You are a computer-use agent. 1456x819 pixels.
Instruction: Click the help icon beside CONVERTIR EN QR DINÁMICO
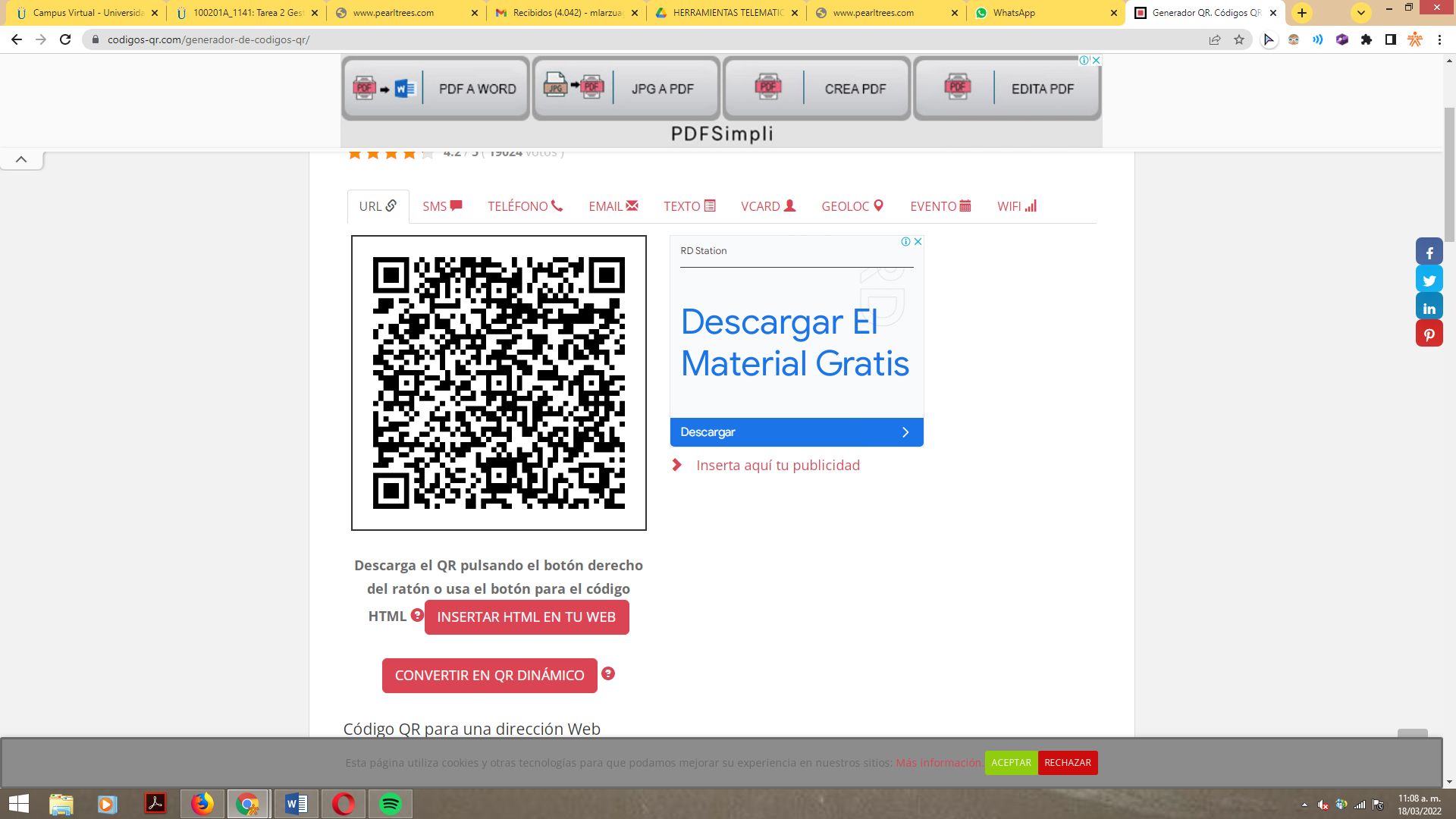(x=609, y=673)
